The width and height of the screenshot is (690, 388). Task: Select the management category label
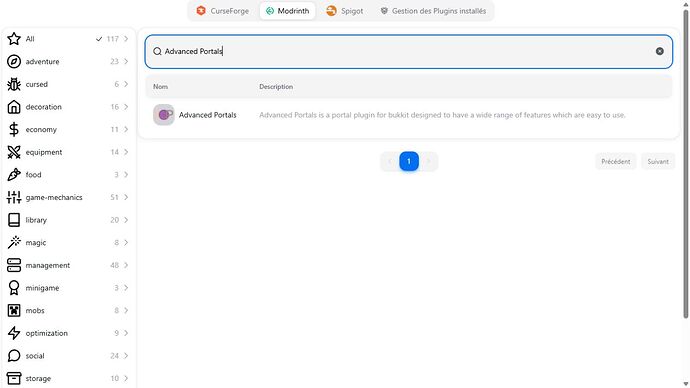pos(48,265)
